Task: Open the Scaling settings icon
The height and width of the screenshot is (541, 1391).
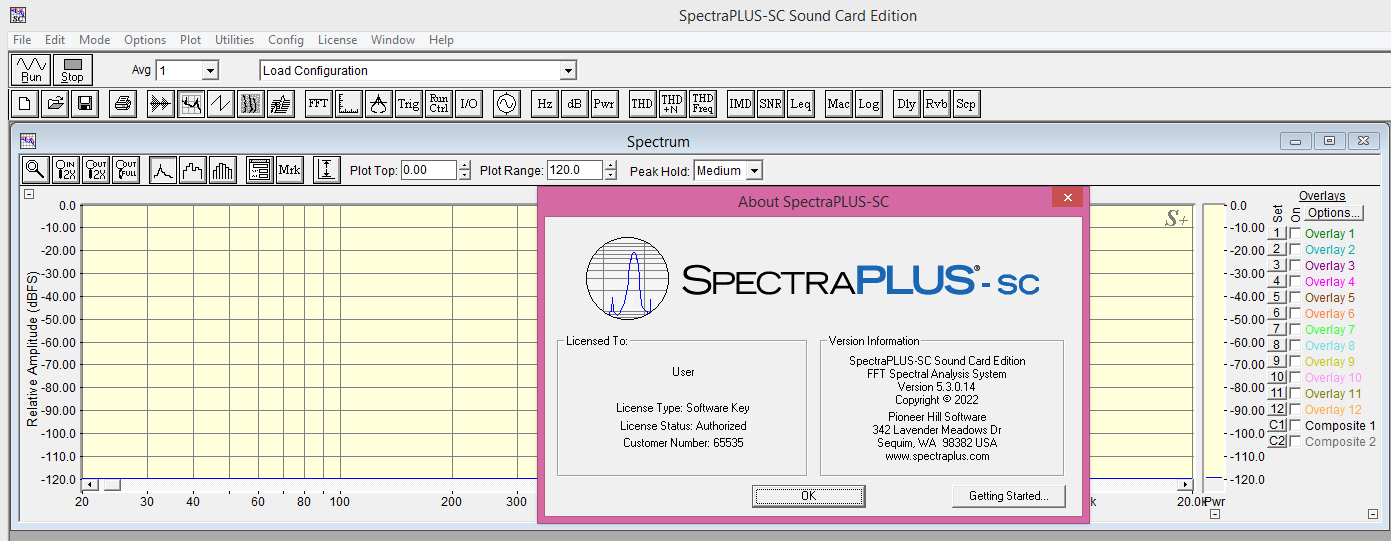Action: click(x=348, y=103)
